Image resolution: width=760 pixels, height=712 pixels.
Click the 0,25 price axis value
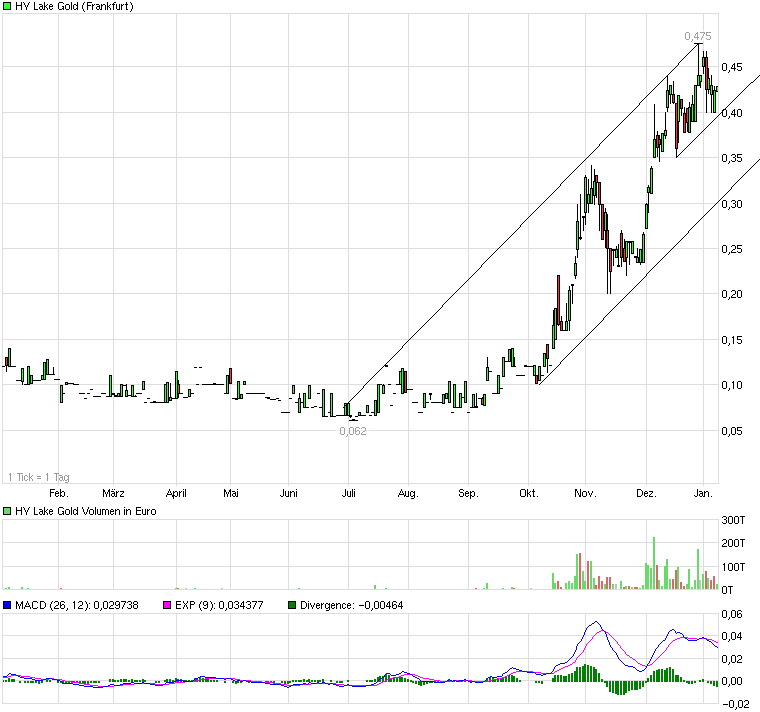732,249
